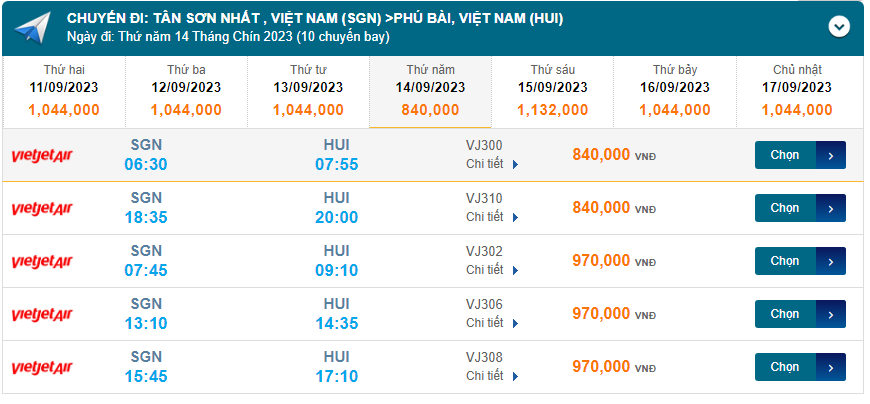Image resolution: width=870 pixels, height=404 pixels.
Task: Choose the Thứ bảy 16/09/2023 date tab
Action: click(x=674, y=90)
